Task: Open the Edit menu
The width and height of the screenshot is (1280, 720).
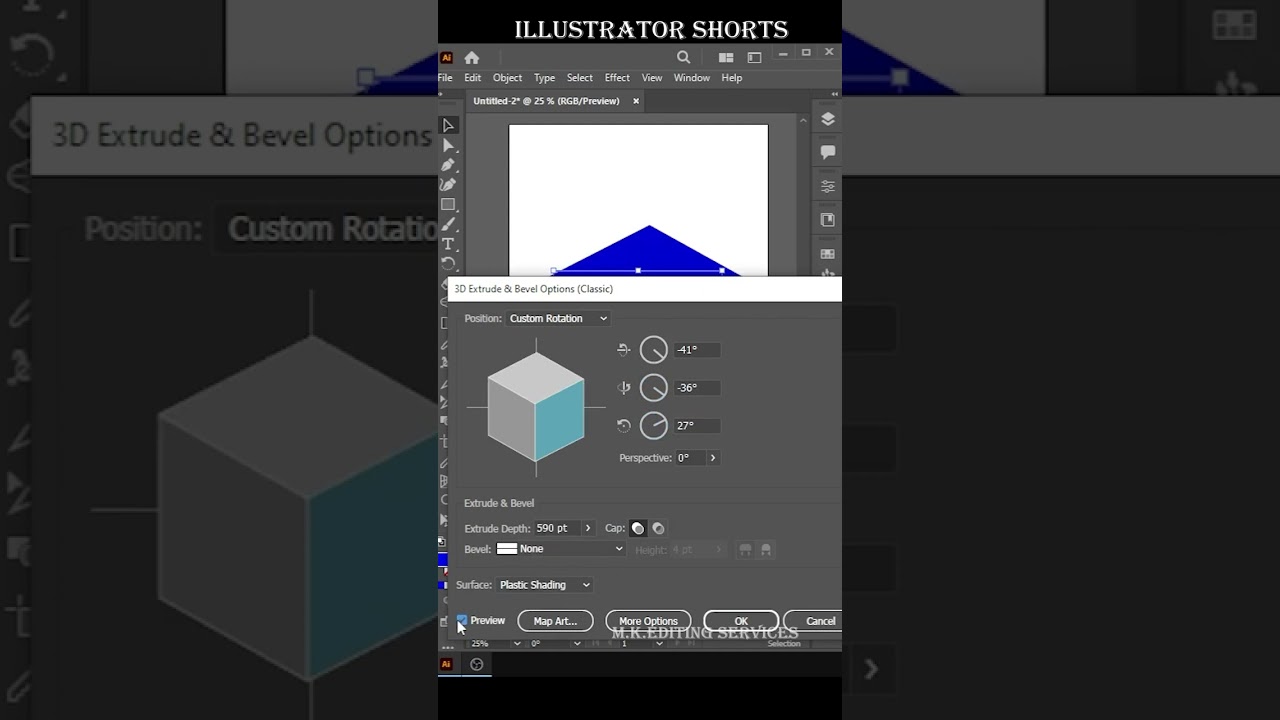Action: point(473,78)
